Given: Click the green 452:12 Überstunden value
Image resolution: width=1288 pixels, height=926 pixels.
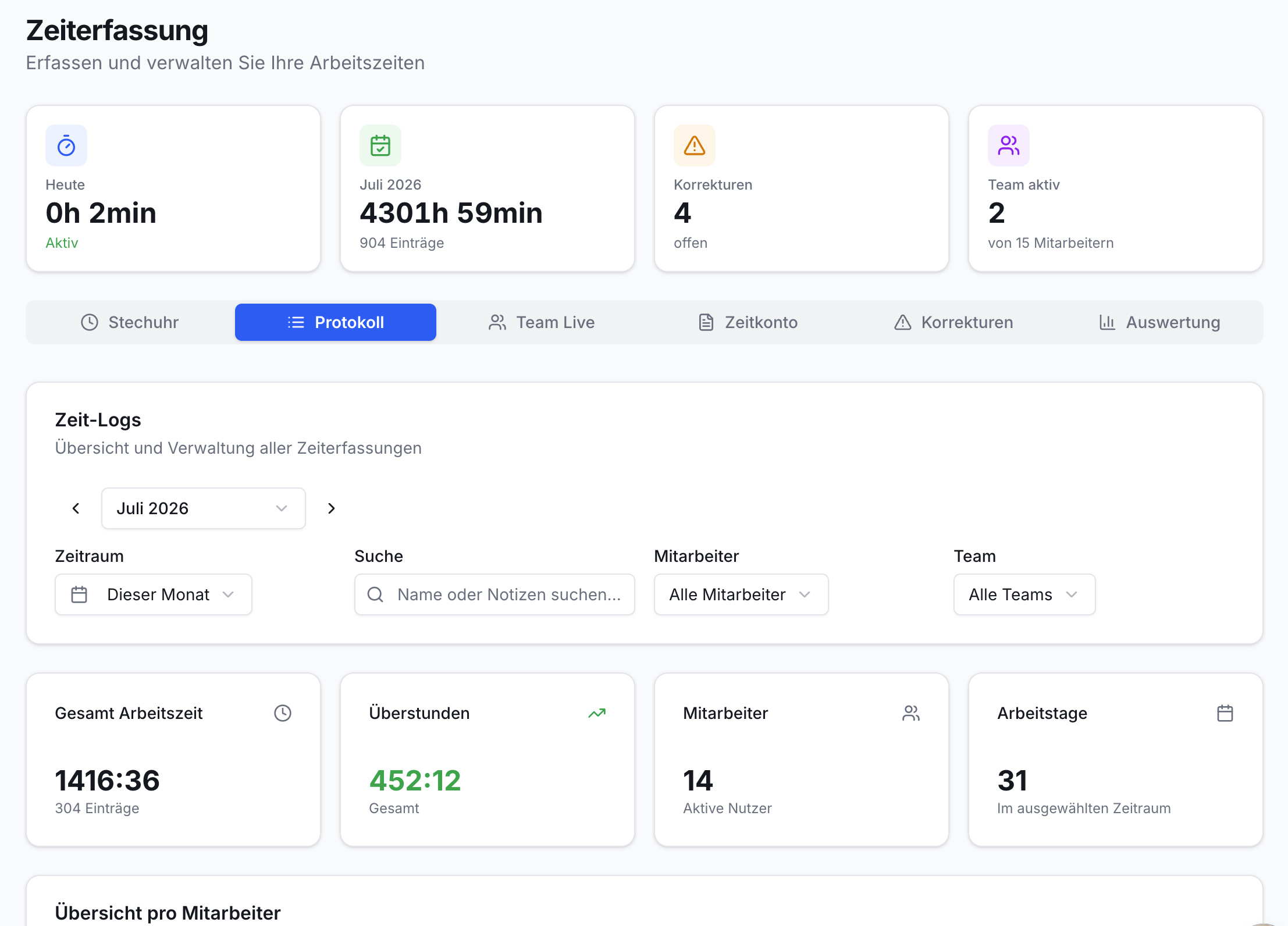Looking at the screenshot, I should tap(415, 781).
